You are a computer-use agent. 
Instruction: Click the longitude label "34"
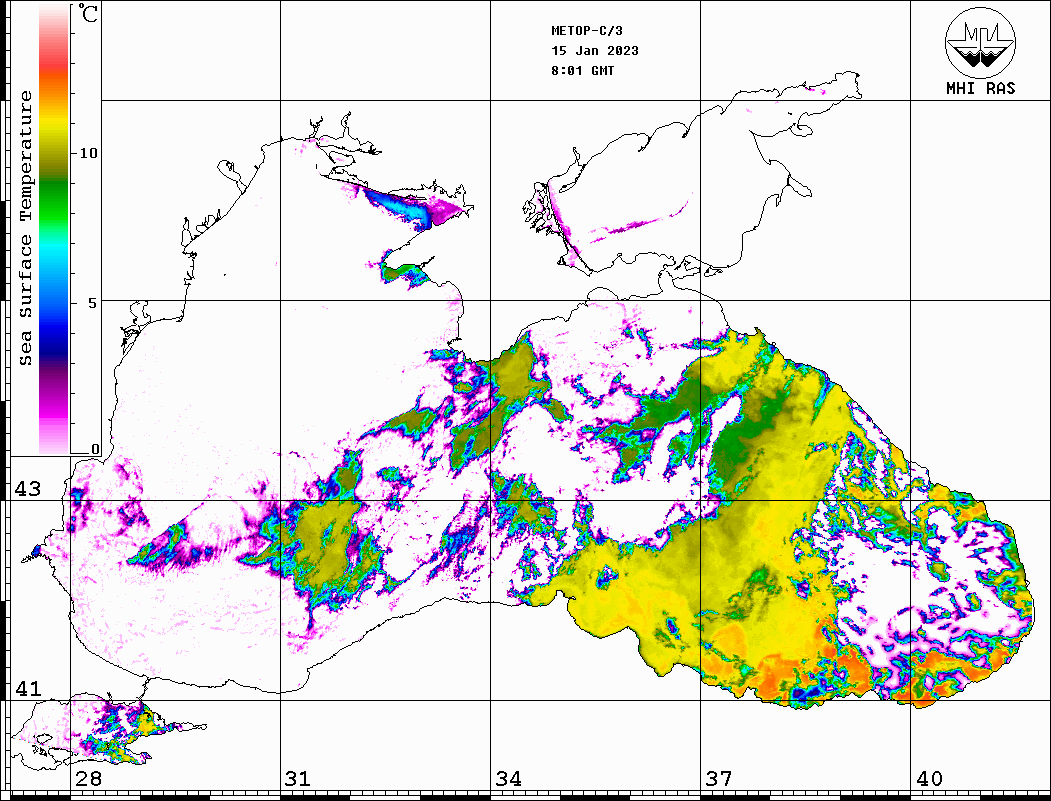508,779
